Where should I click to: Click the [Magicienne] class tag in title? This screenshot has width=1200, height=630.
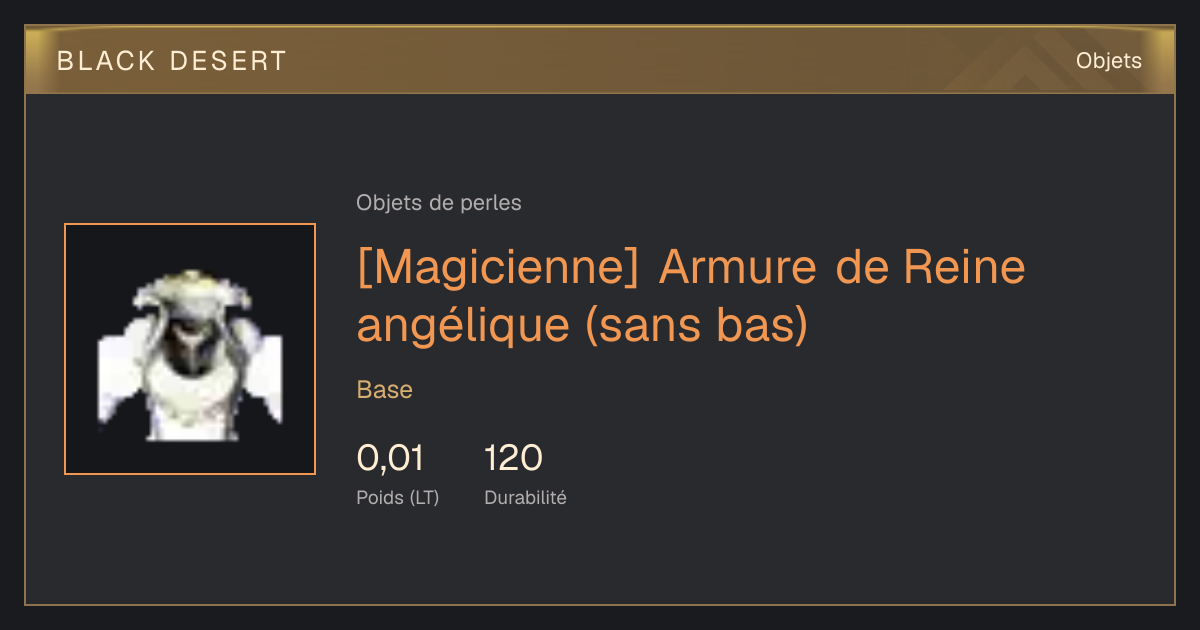[498, 269]
